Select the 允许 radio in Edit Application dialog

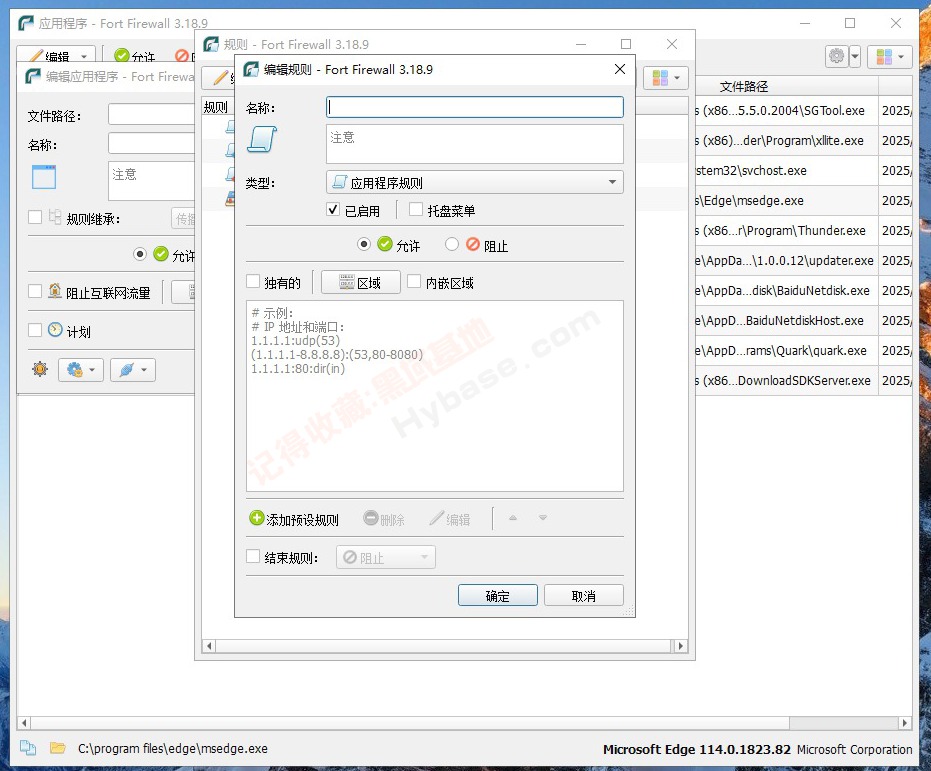pyautogui.click(x=140, y=254)
